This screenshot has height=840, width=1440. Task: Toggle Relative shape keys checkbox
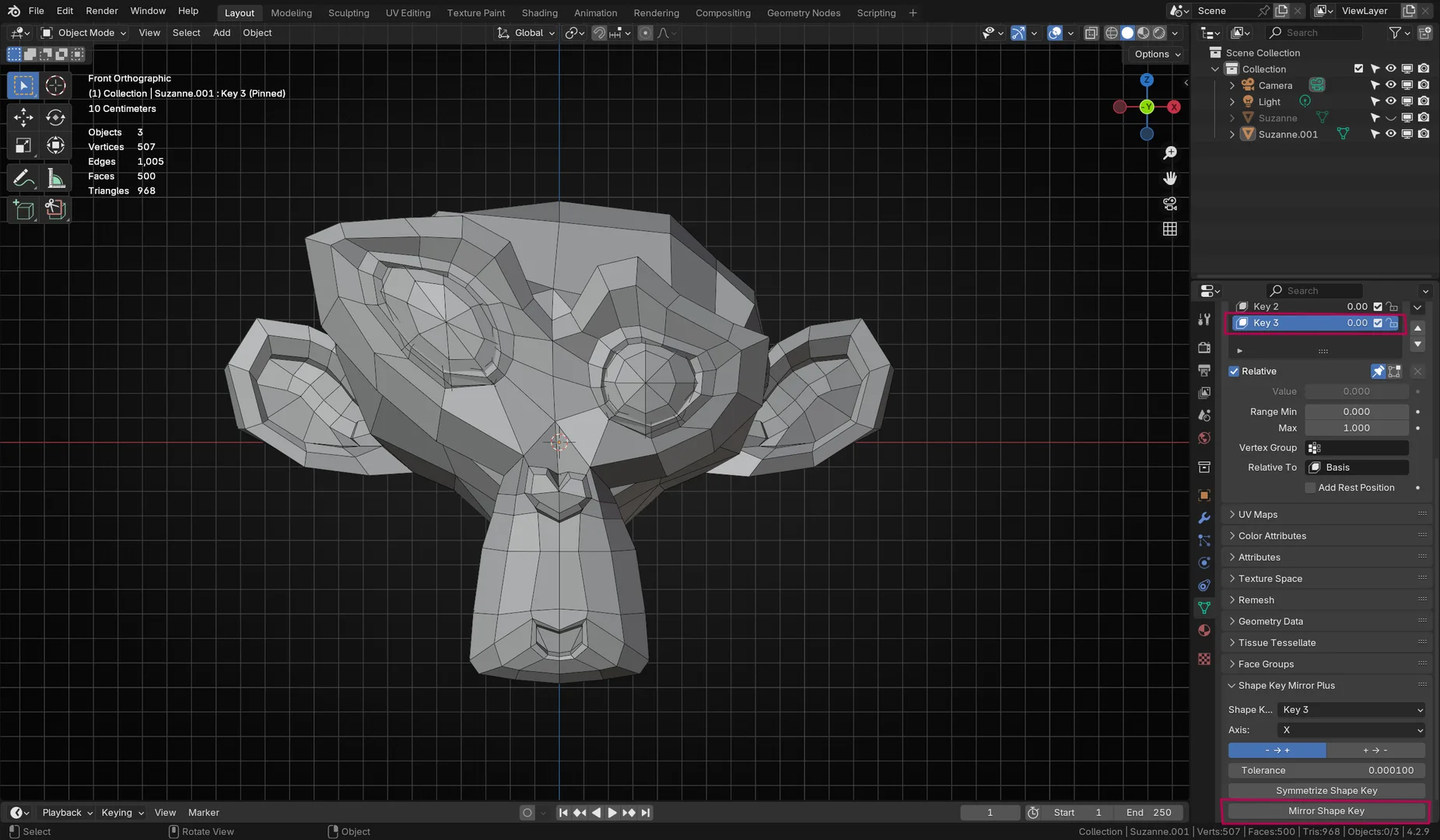pos(1234,371)
